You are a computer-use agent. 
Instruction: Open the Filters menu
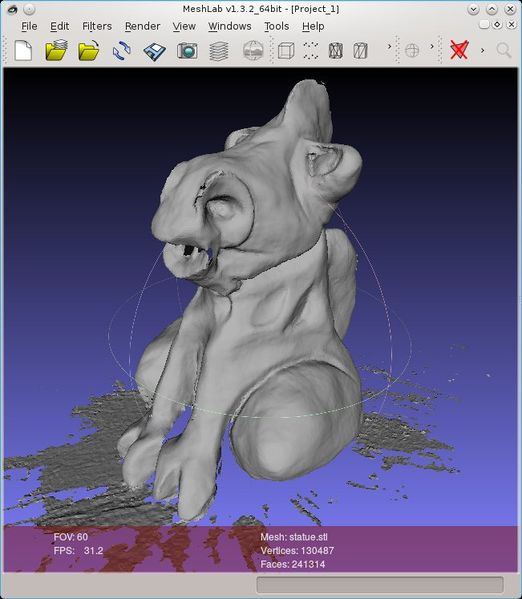click(97, 26)
